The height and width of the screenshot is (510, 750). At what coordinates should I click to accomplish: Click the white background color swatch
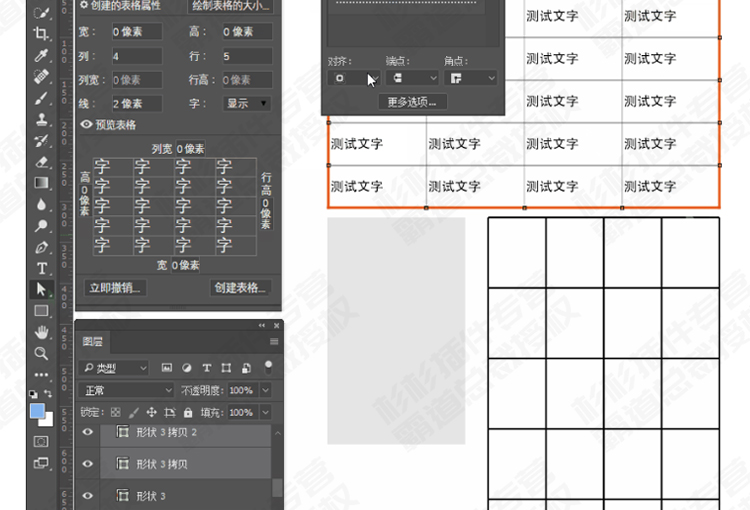(47, 421)
